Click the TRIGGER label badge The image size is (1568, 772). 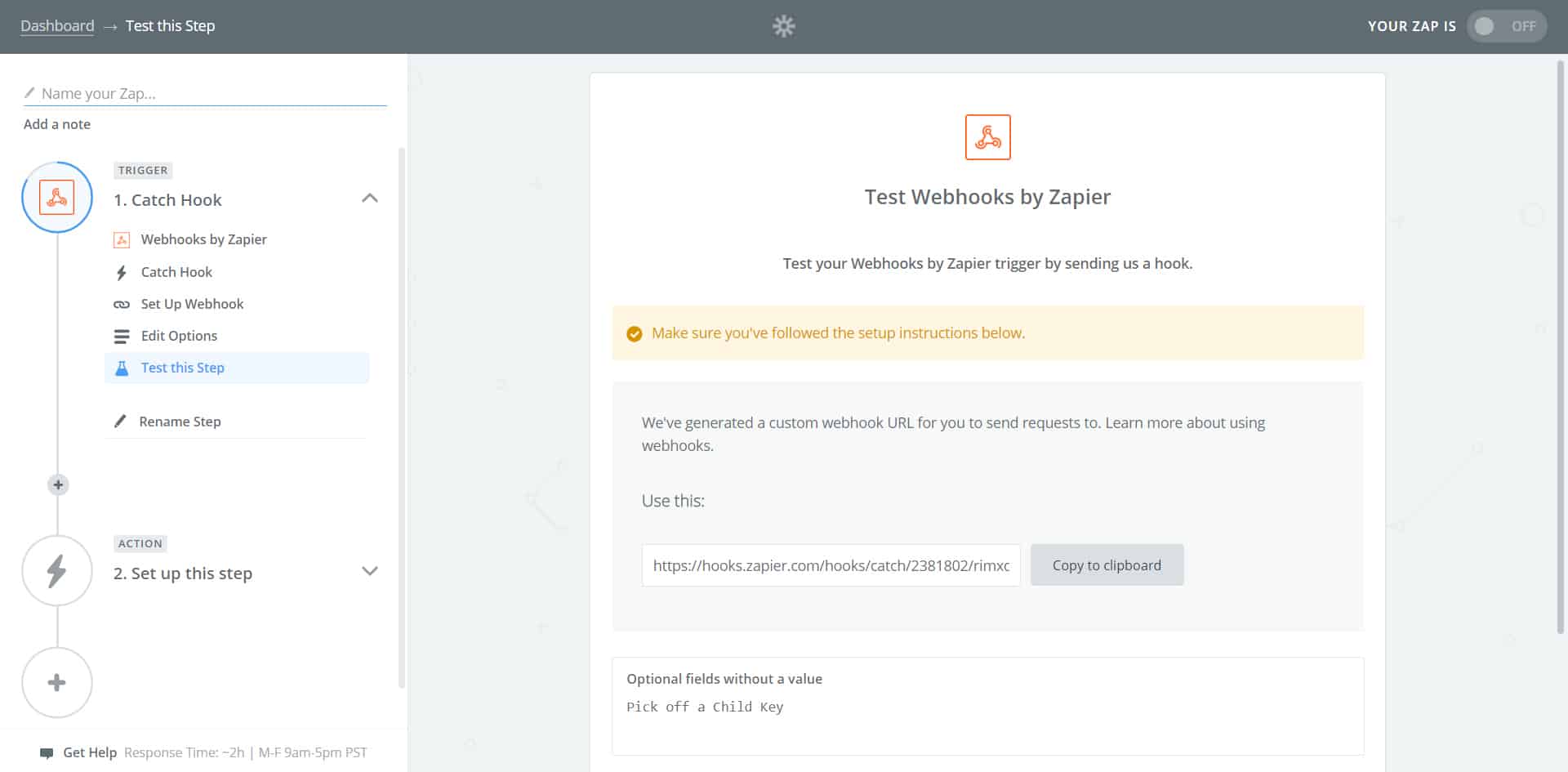[143, 170]
